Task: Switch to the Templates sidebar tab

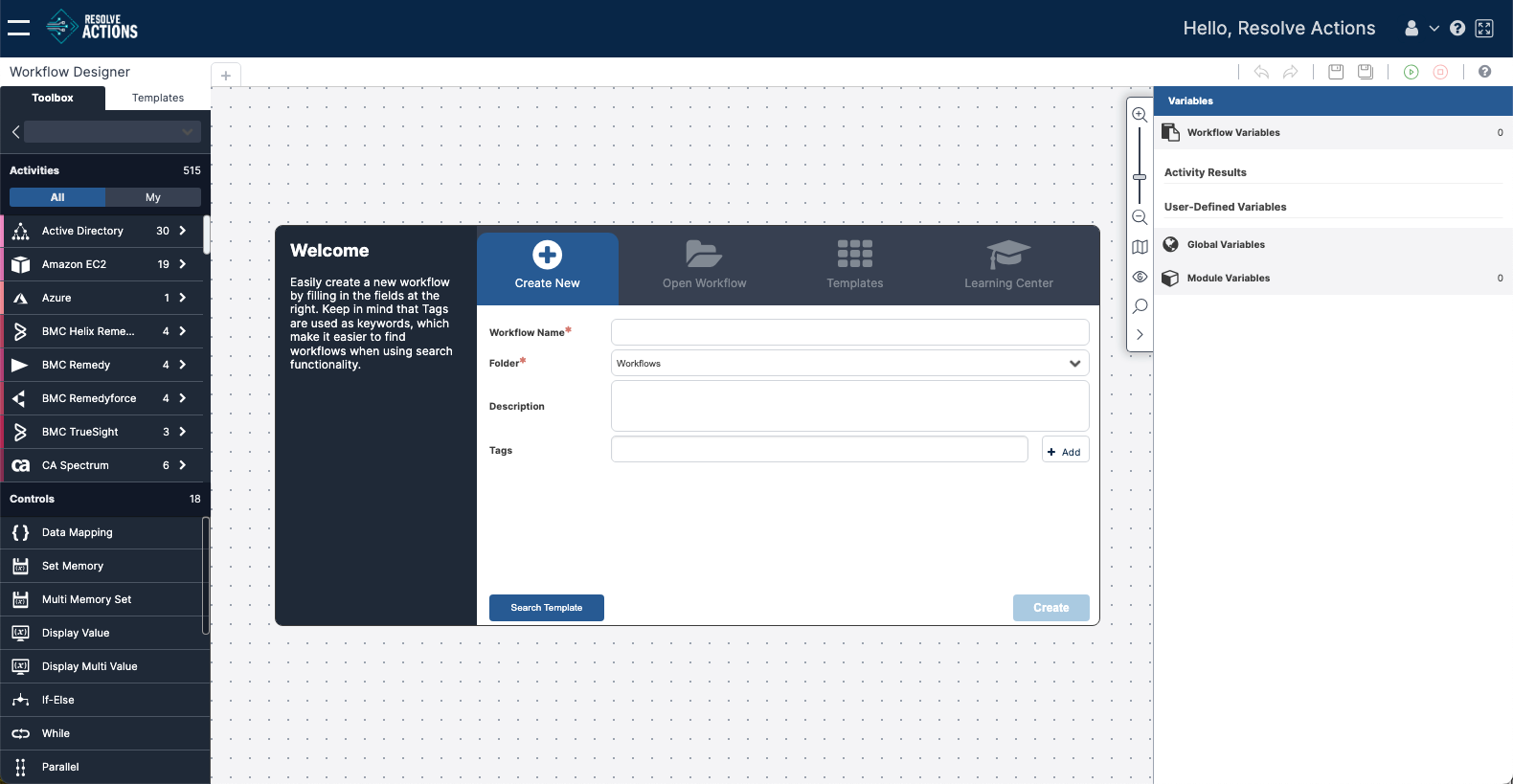Action: coord(158,98)
